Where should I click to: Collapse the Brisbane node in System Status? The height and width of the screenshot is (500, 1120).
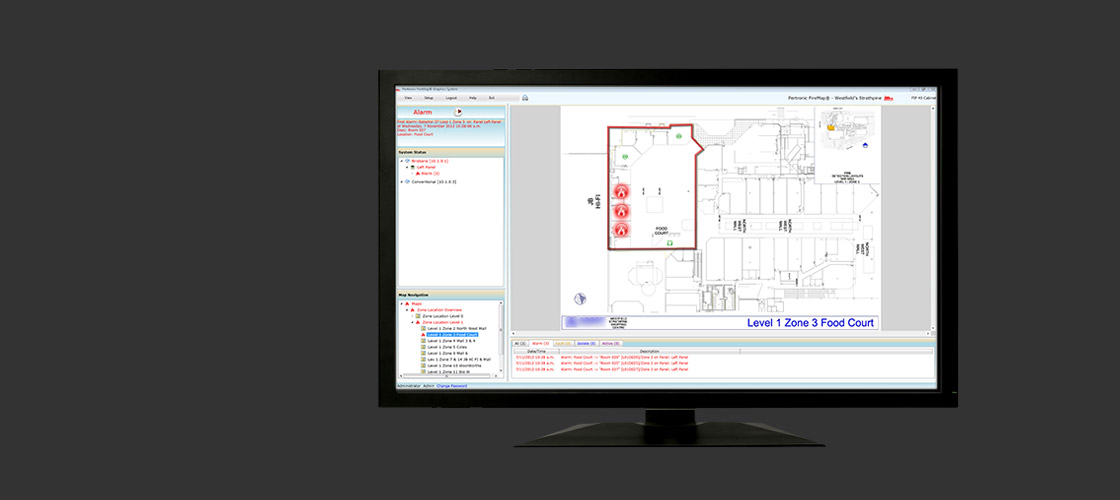[x=401, y=160]
